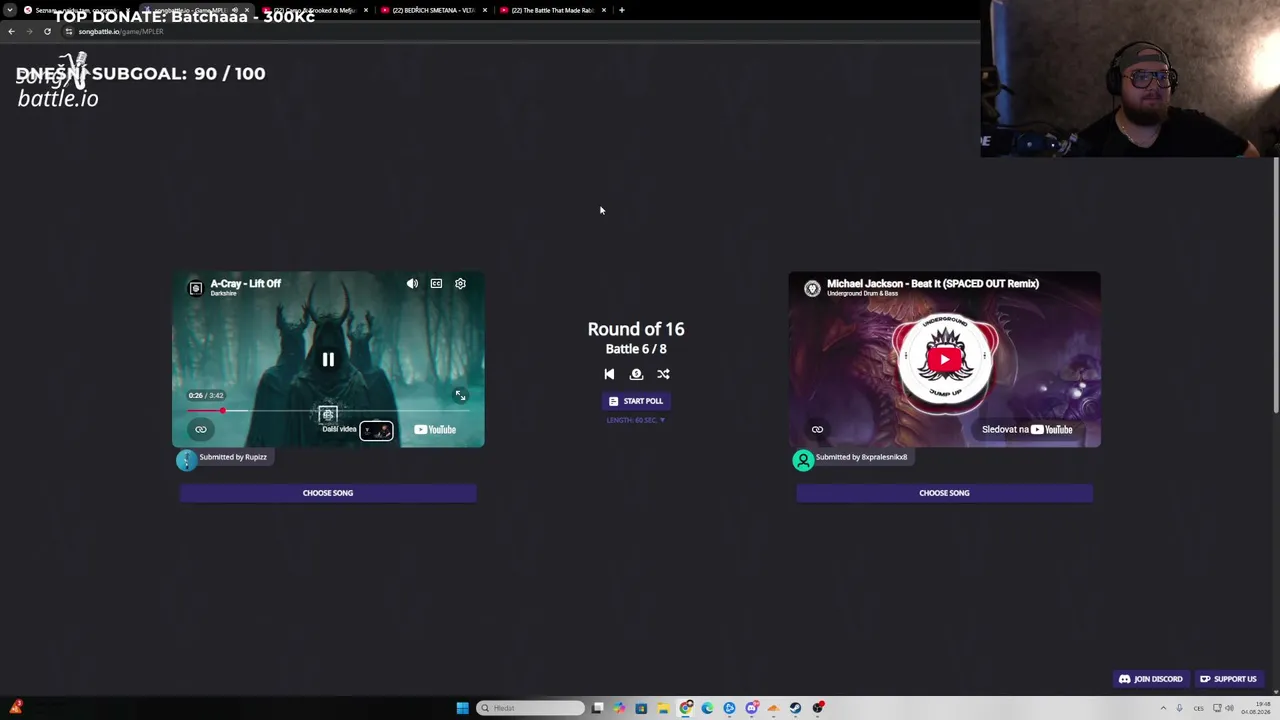Copy link icon on Michael Jackson video
This screenshot has height=720, width=1280.
click(817, 430)
